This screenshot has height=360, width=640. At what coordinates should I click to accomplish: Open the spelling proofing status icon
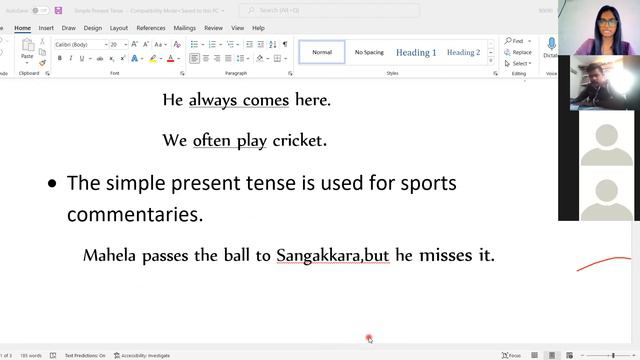tap(53, 356)
